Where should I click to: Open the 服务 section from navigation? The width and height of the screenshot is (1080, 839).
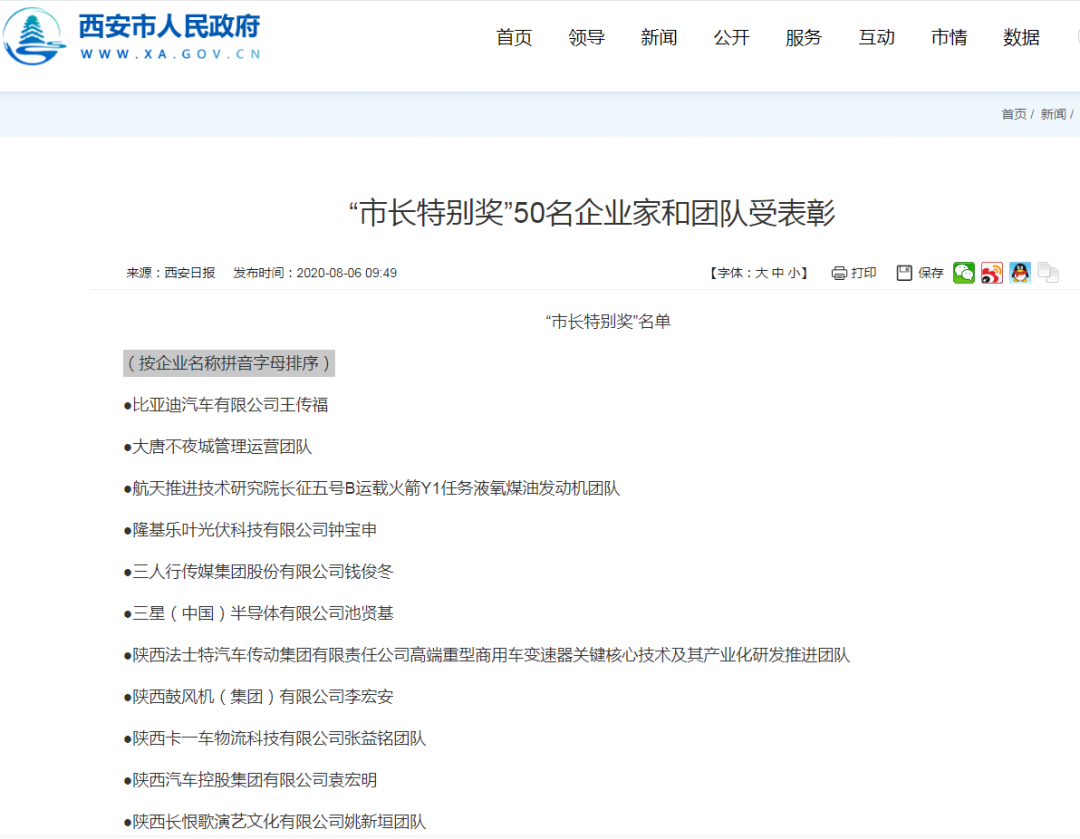click(x=804, y=38)
